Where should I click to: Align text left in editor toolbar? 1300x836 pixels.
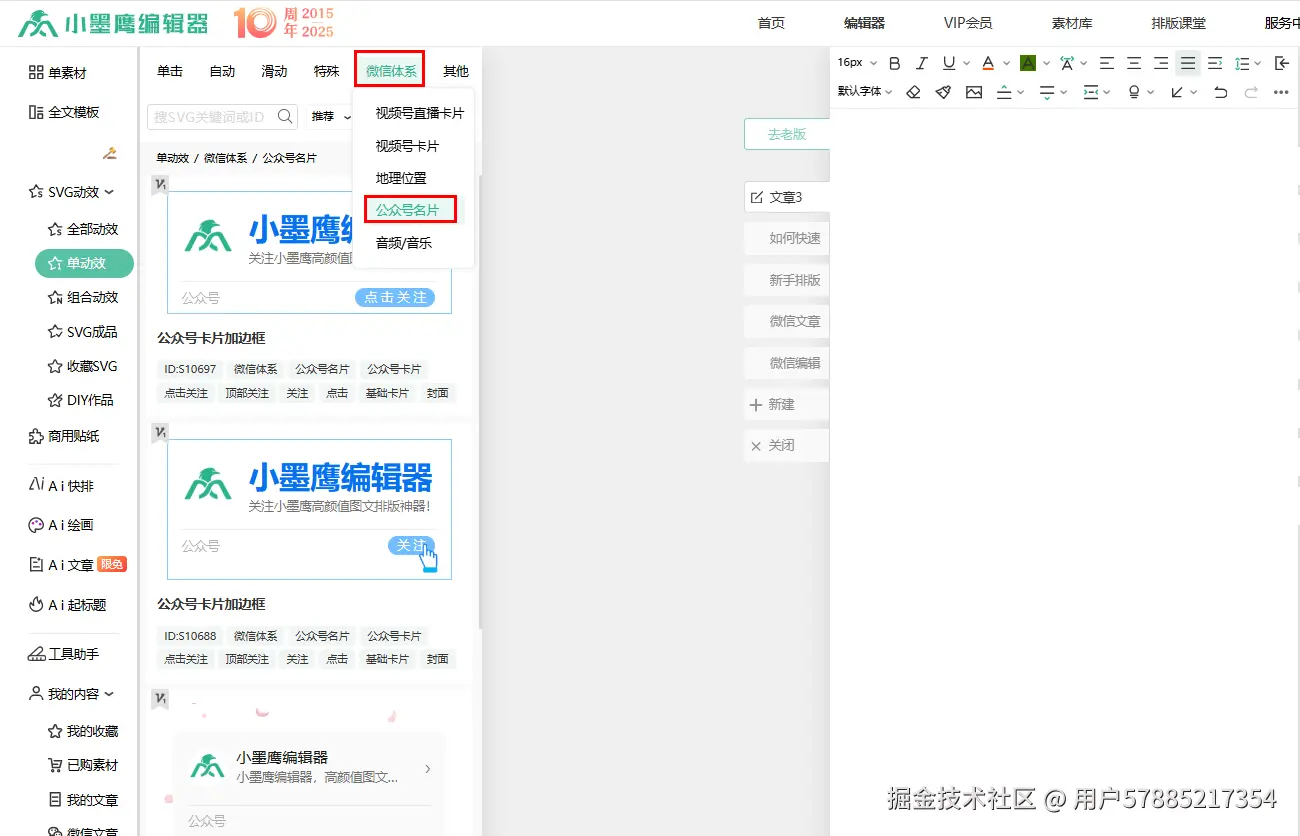[x=1107, y=63]
